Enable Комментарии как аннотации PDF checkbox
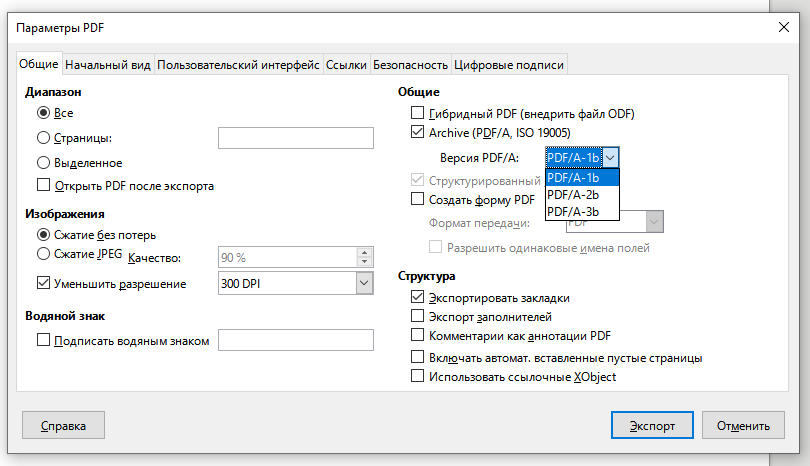The width and height of the screenshot is (810, 466). tap(417, 335)
